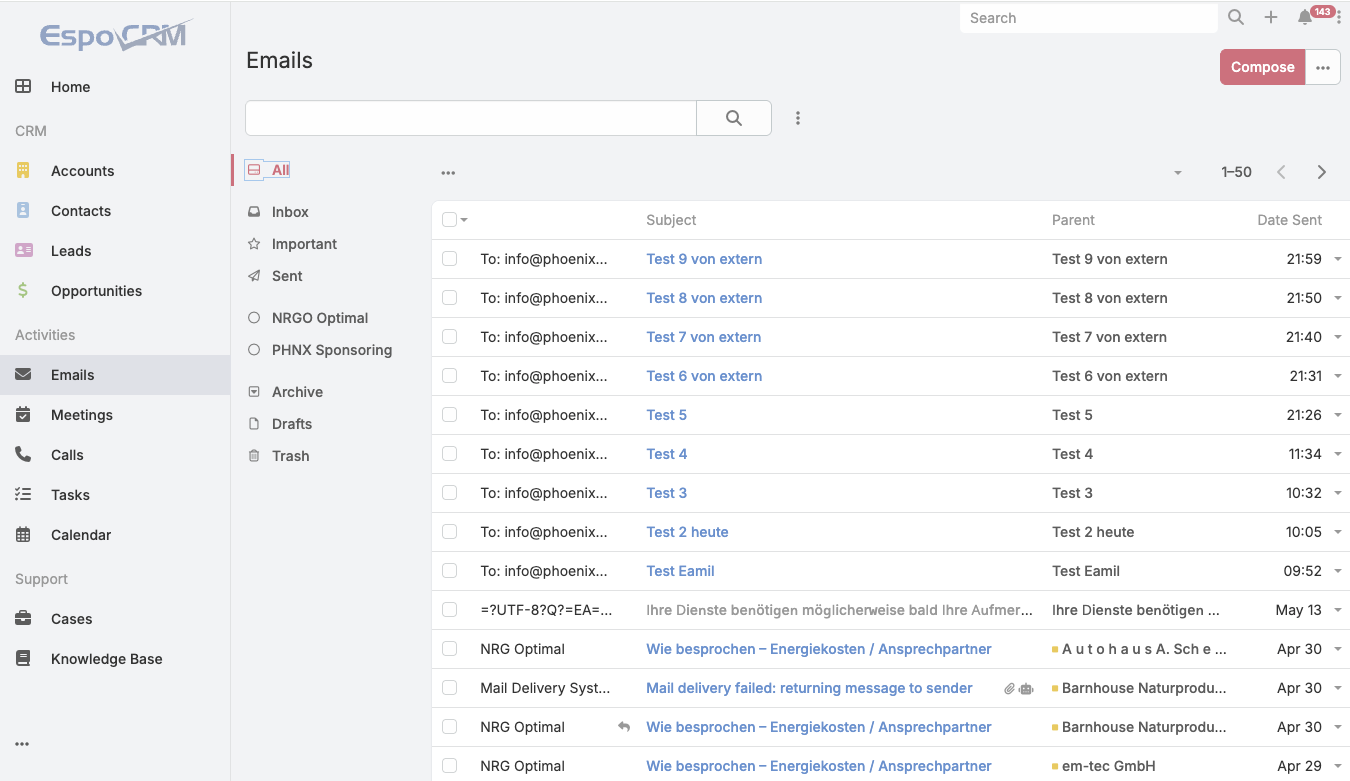Open the list actions menu above the table
Screen dimensions: 1350x781
coord(448,173)
